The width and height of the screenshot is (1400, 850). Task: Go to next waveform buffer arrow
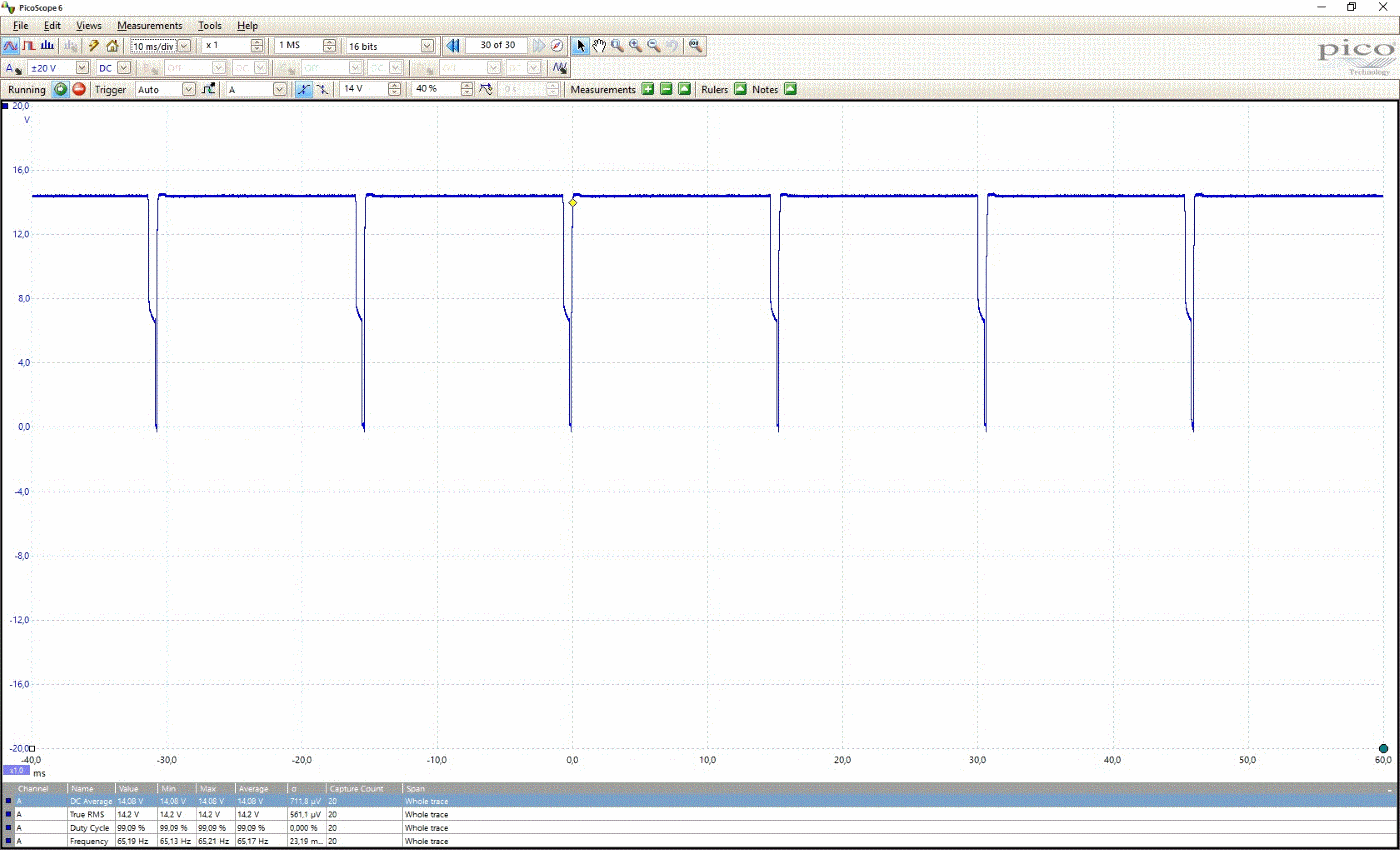[539, 45]
